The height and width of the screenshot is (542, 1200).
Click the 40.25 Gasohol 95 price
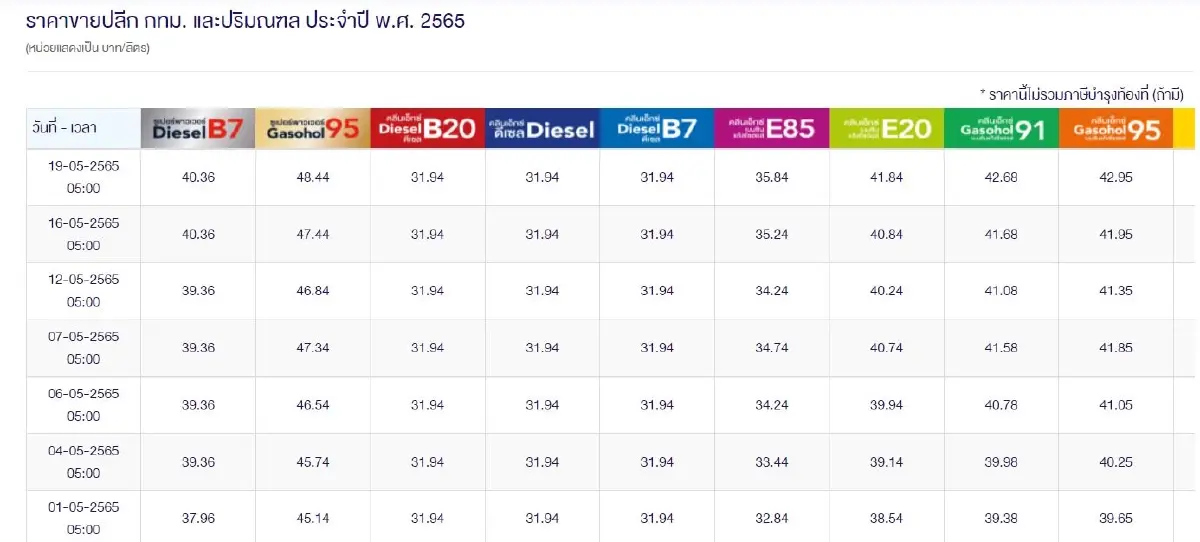pos(1116,462)
